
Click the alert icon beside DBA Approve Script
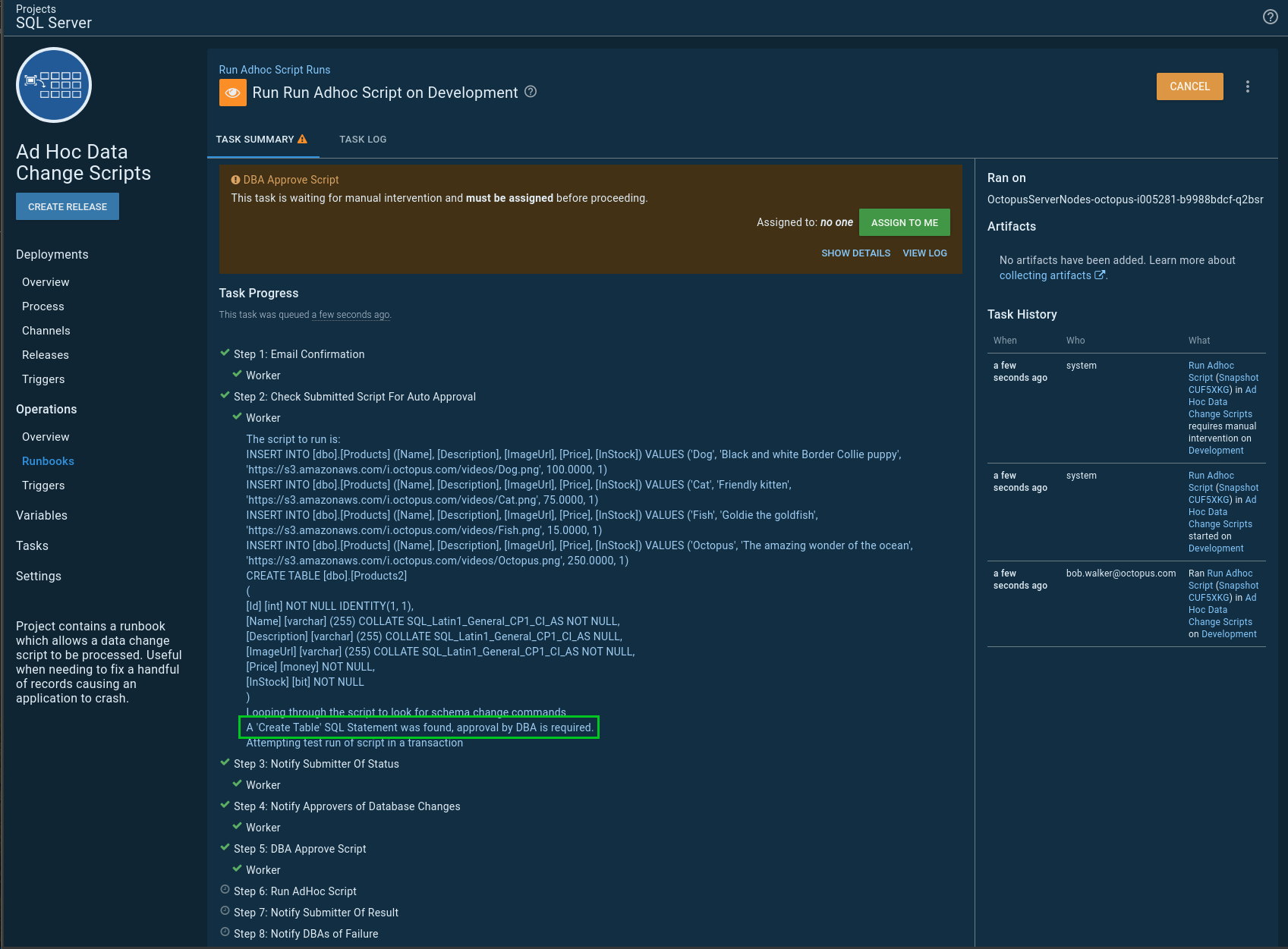pyautogui.click(x=235, y=180)
